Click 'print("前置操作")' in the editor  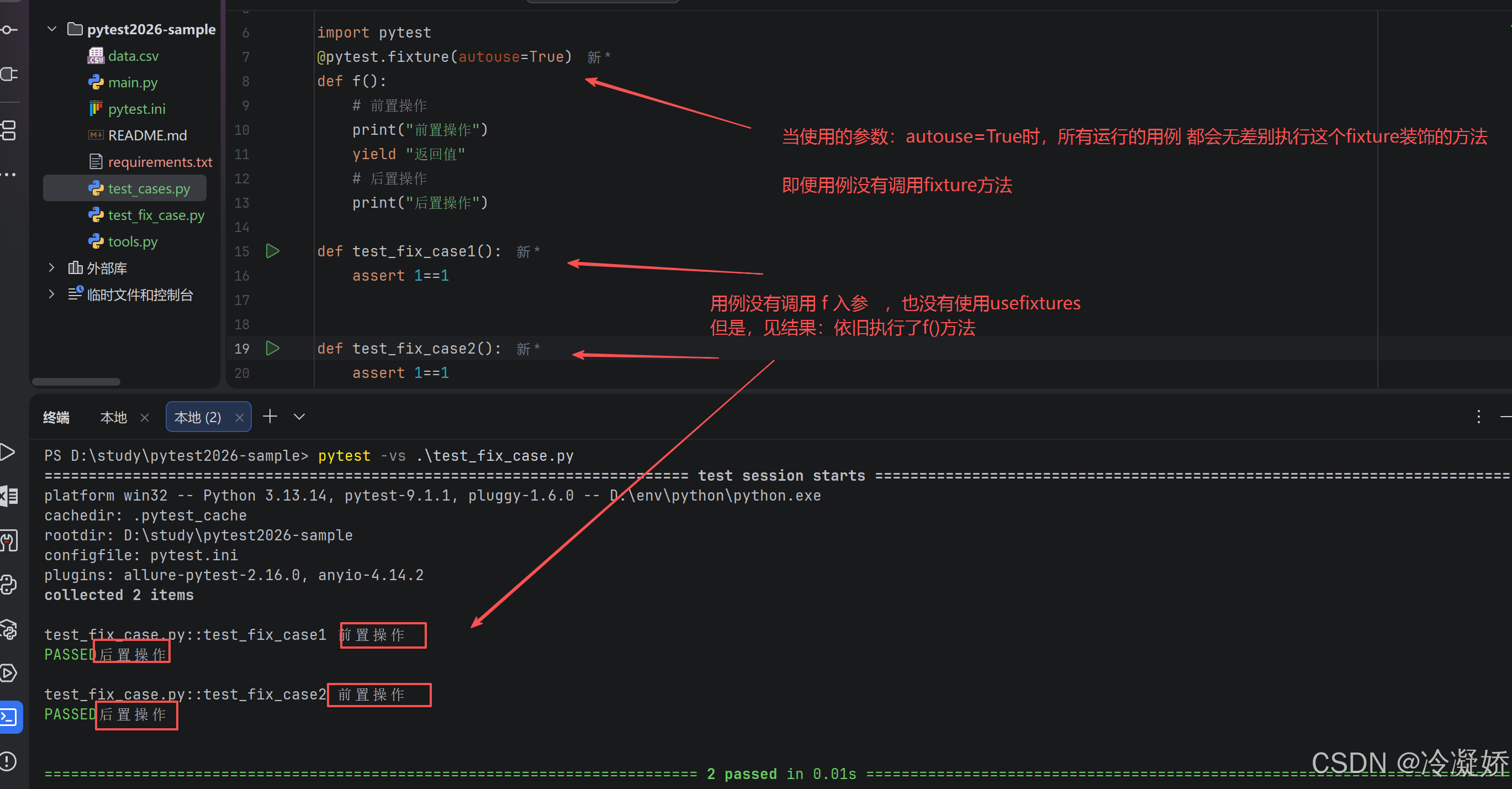click(x=420, y=130)
